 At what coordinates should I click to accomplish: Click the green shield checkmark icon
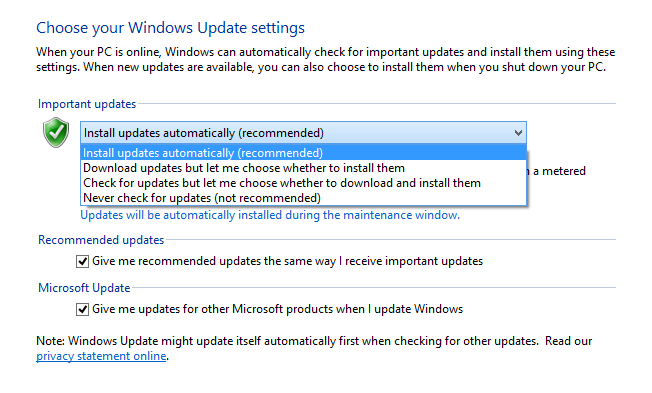pos(56,132)
